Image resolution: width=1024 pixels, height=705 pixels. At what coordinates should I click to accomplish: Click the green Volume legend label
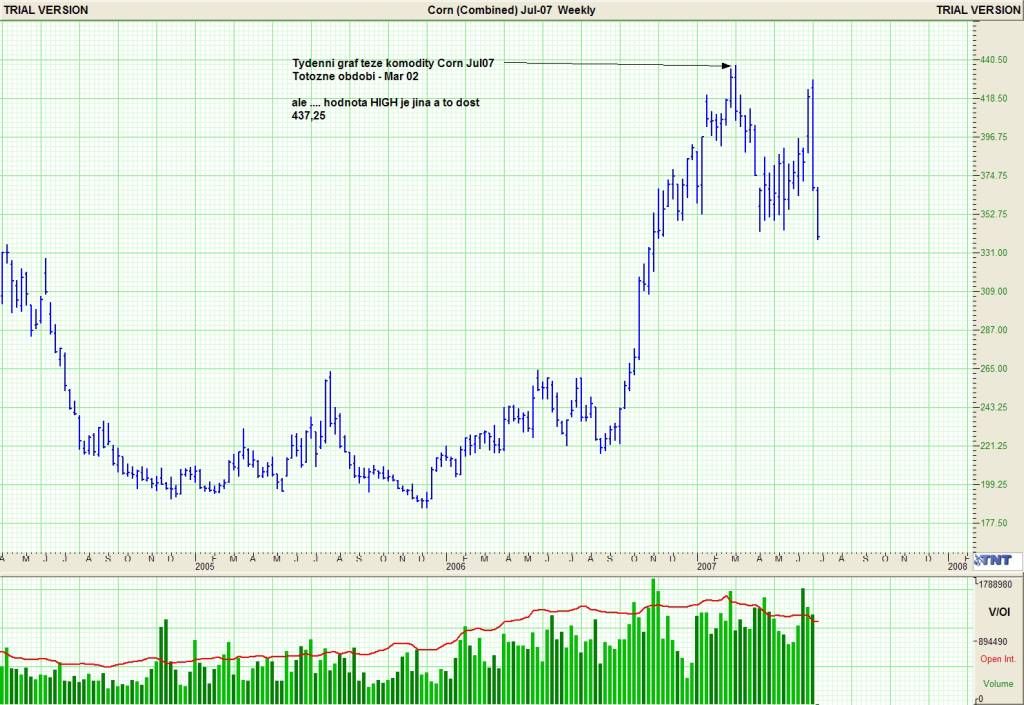click(x=999, y=683)
